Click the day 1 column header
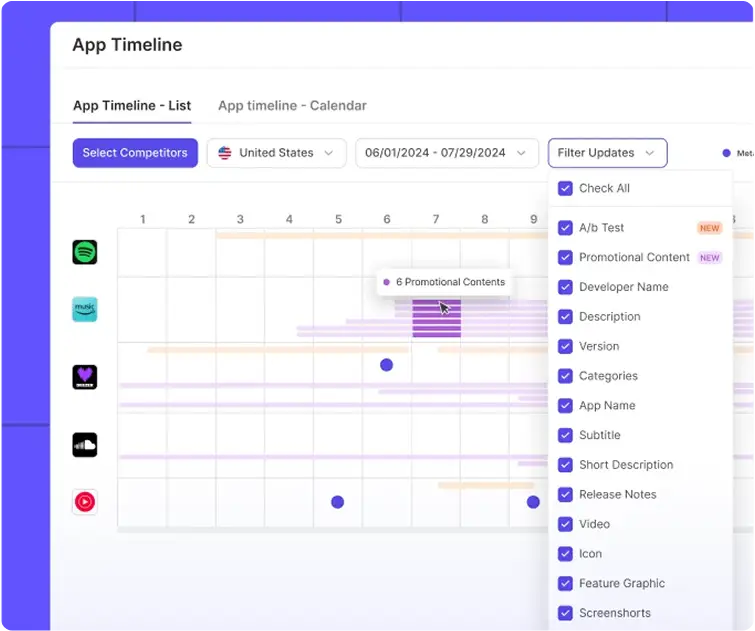 pyautogui.click(x=143, y=220)
